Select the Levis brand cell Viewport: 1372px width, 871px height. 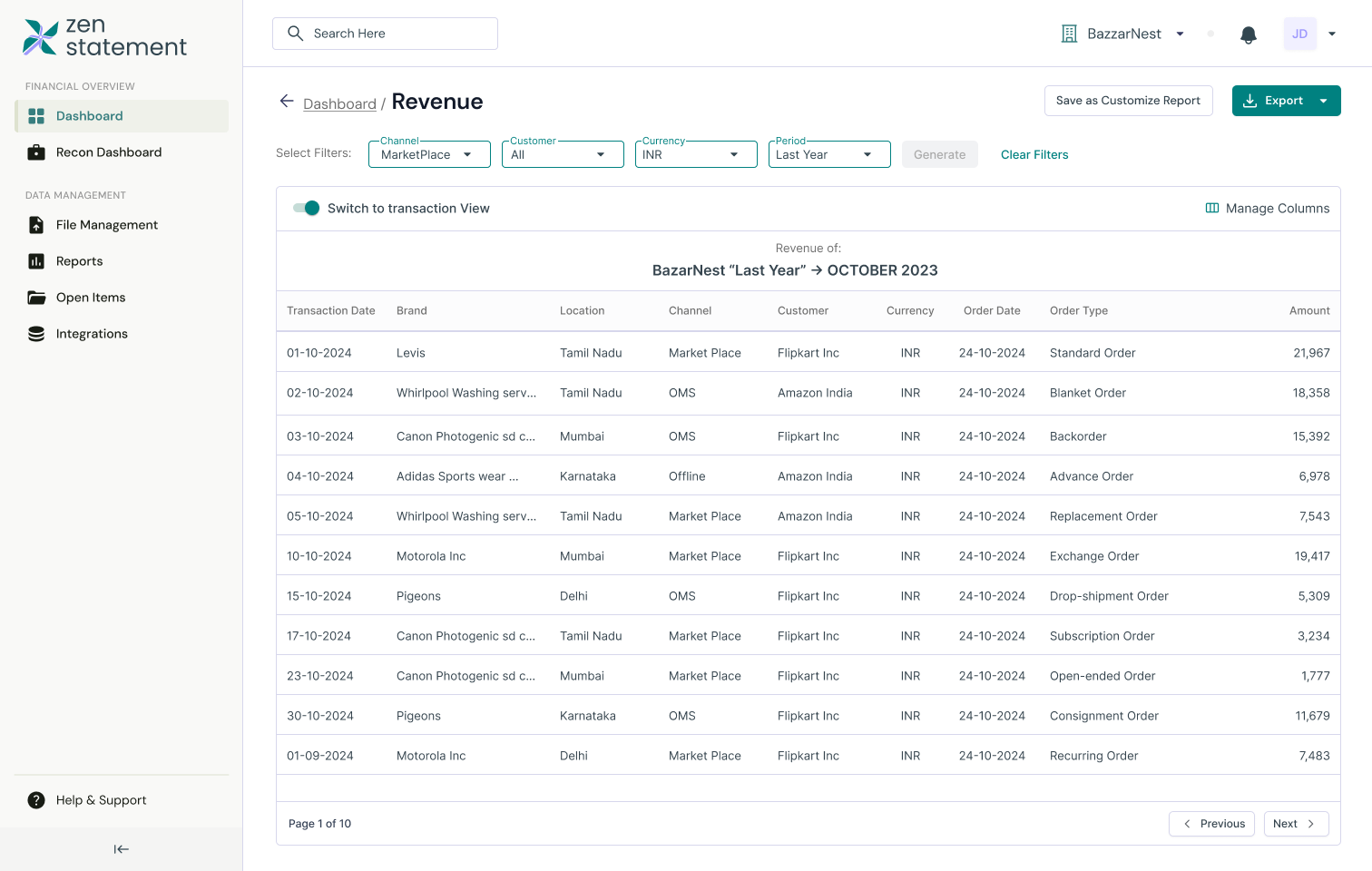click(411, 353)
